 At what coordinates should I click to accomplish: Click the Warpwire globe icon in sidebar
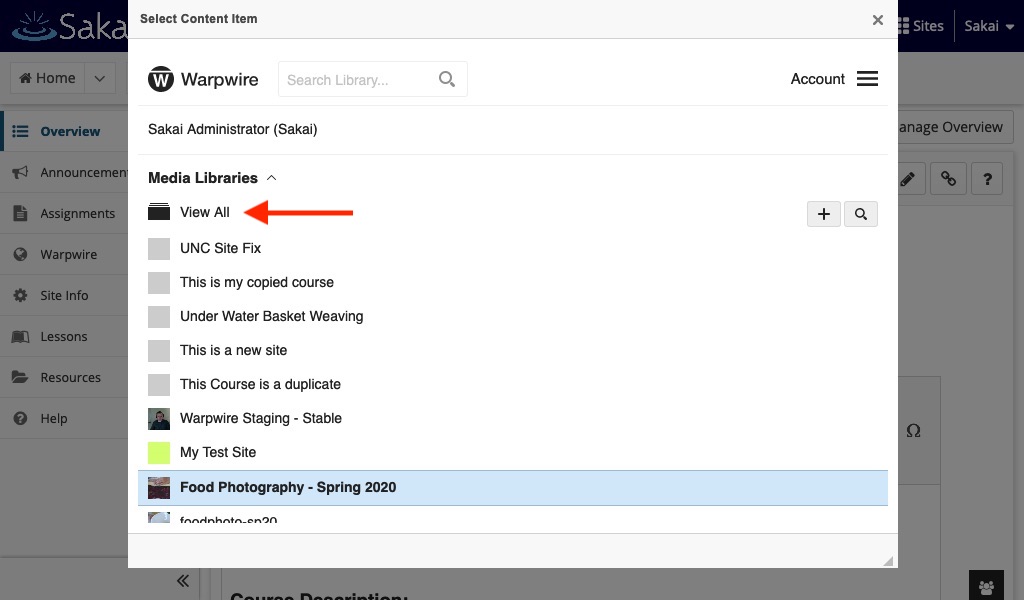pyautogui.click(x=20, y=254)
